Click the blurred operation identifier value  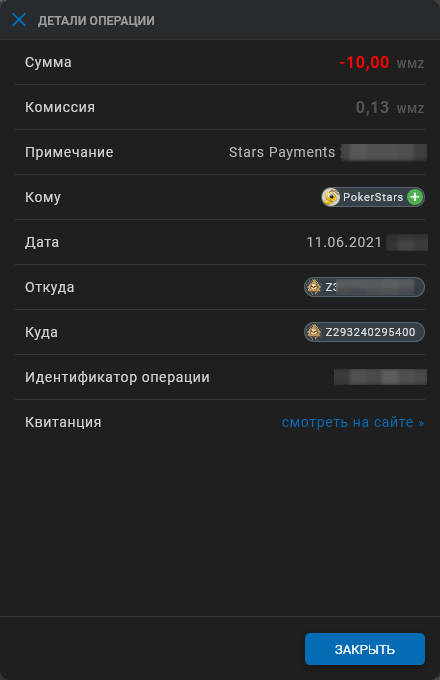(x=380, y=377)
